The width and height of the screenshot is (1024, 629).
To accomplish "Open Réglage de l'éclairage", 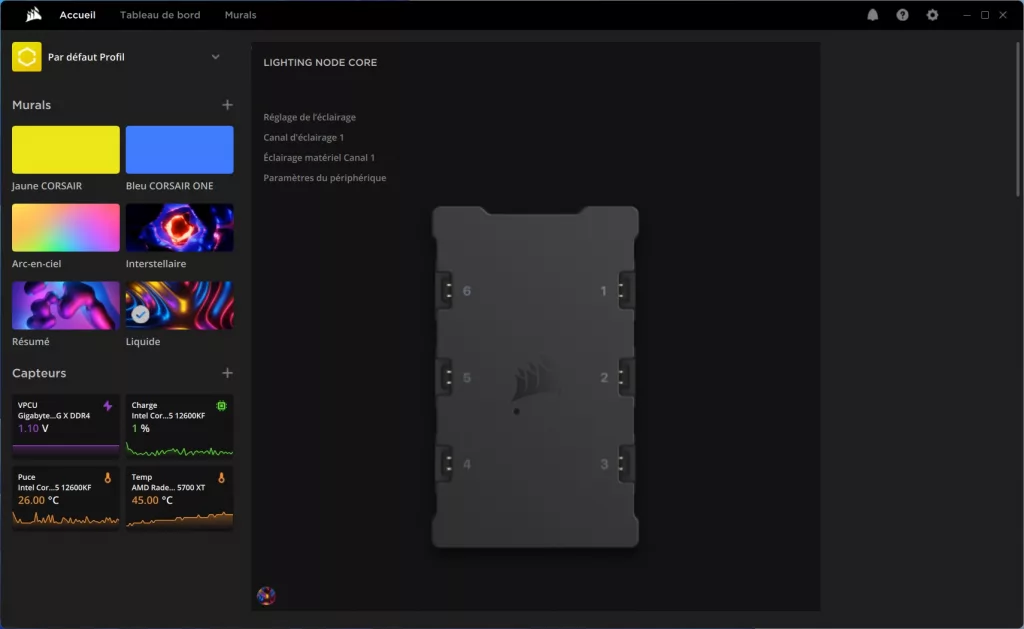I will click(310, 117).
